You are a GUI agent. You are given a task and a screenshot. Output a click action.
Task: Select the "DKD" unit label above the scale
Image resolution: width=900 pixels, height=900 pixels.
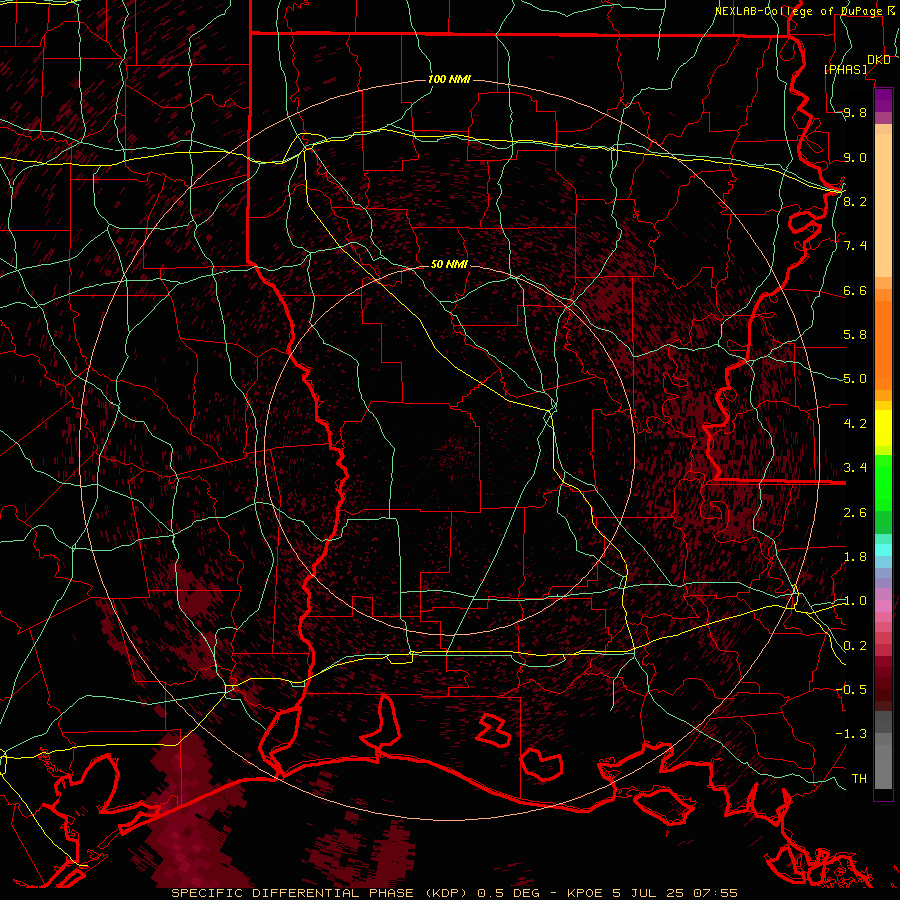point(878,60)
